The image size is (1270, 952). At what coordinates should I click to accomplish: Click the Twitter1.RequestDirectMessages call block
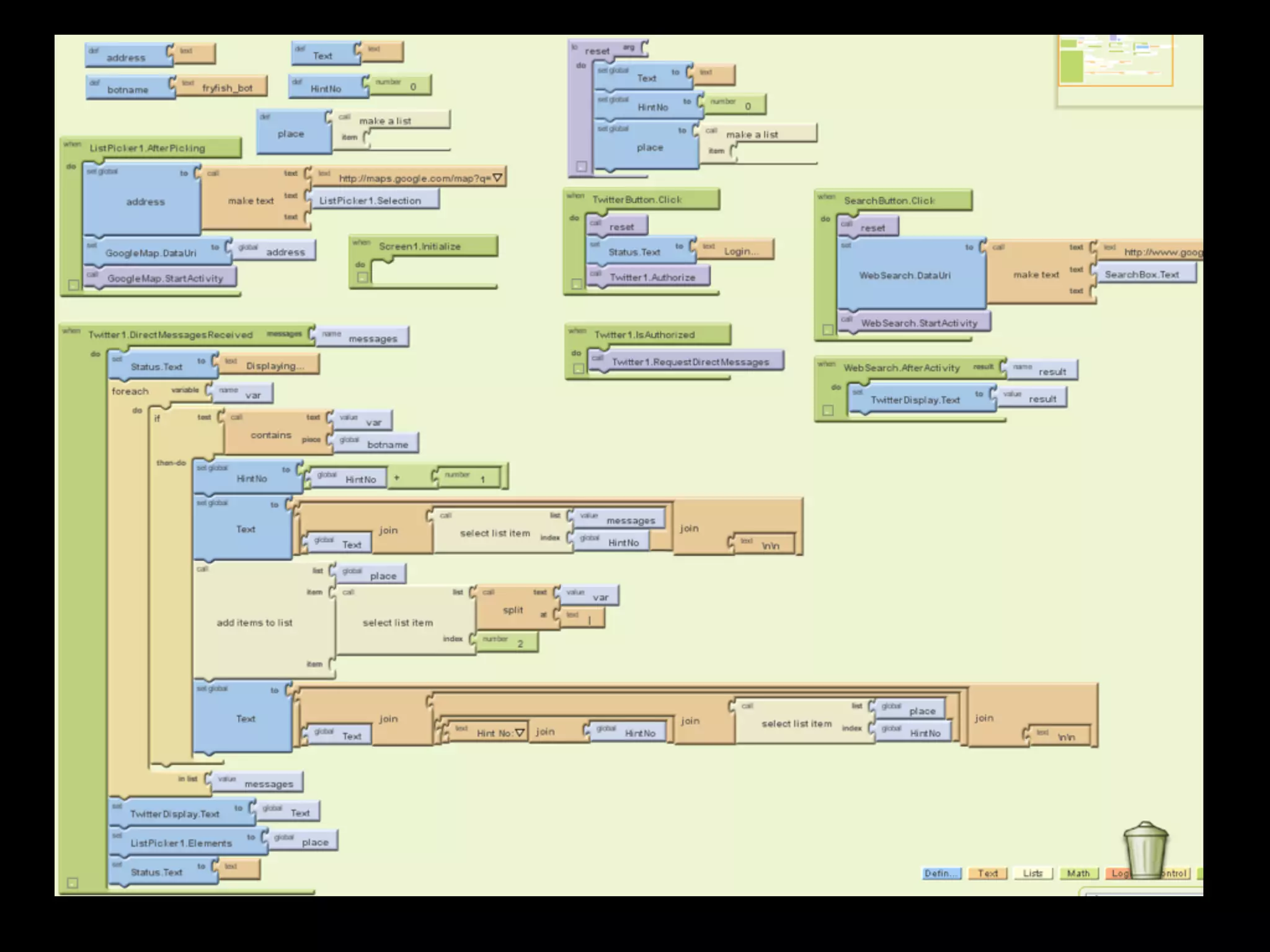pos(690,362)
